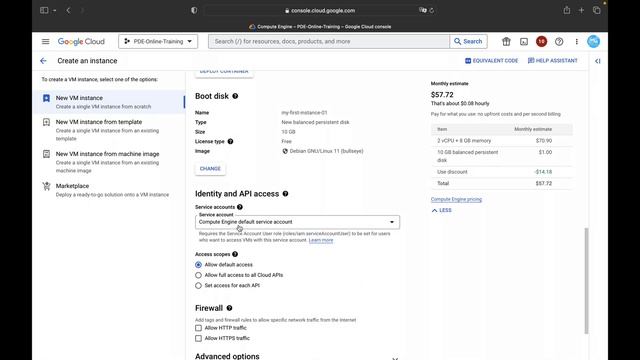
Task: Click the translate icon in address bar
Action: click(x=422, y=10)
